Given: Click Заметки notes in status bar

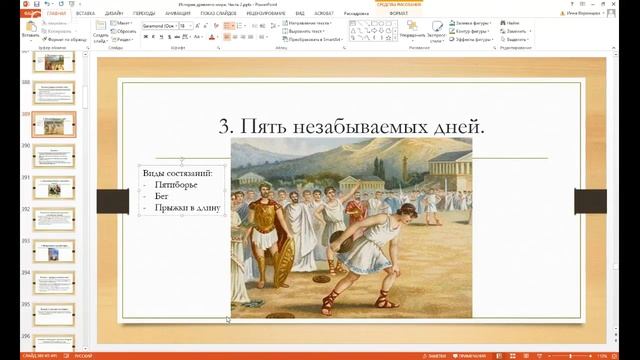Looking at the screenshot, I should click(434, 356).
